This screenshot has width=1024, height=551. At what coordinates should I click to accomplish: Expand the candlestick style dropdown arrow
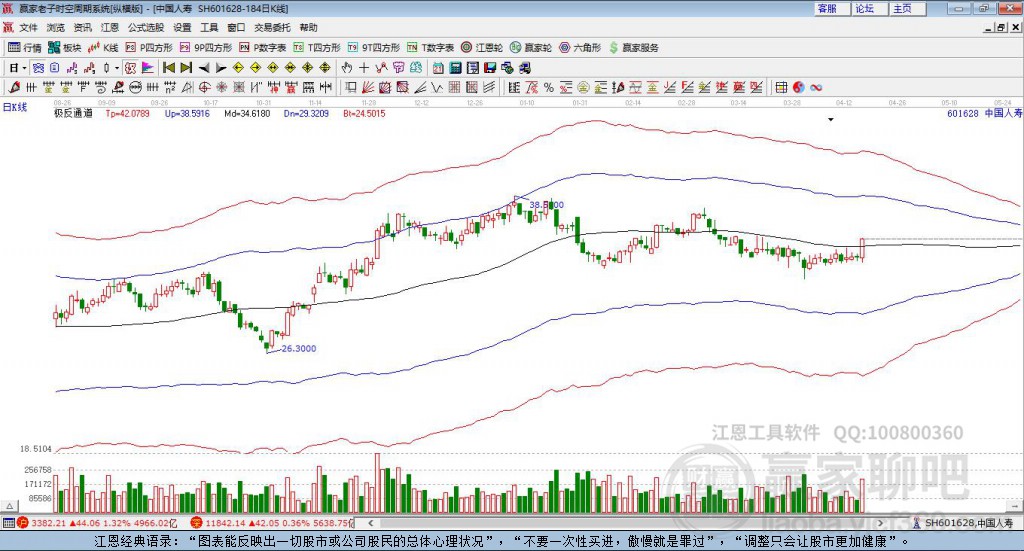coord(117,68)
